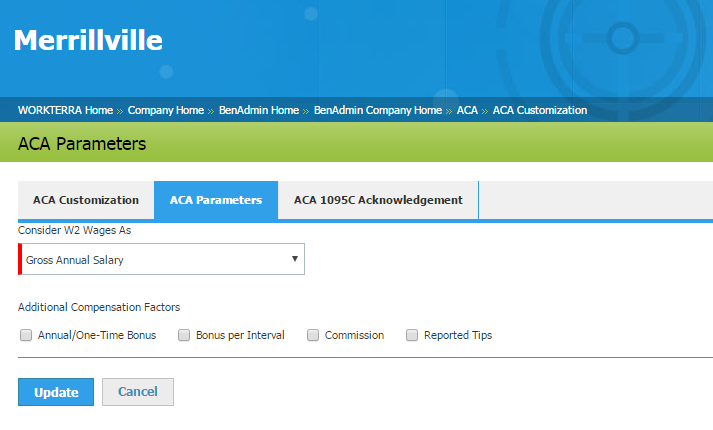The height and width of the screenshot is (430, 713).
Task: Check the Annual/One-Time Bonus checkbox
Action: 26,335
